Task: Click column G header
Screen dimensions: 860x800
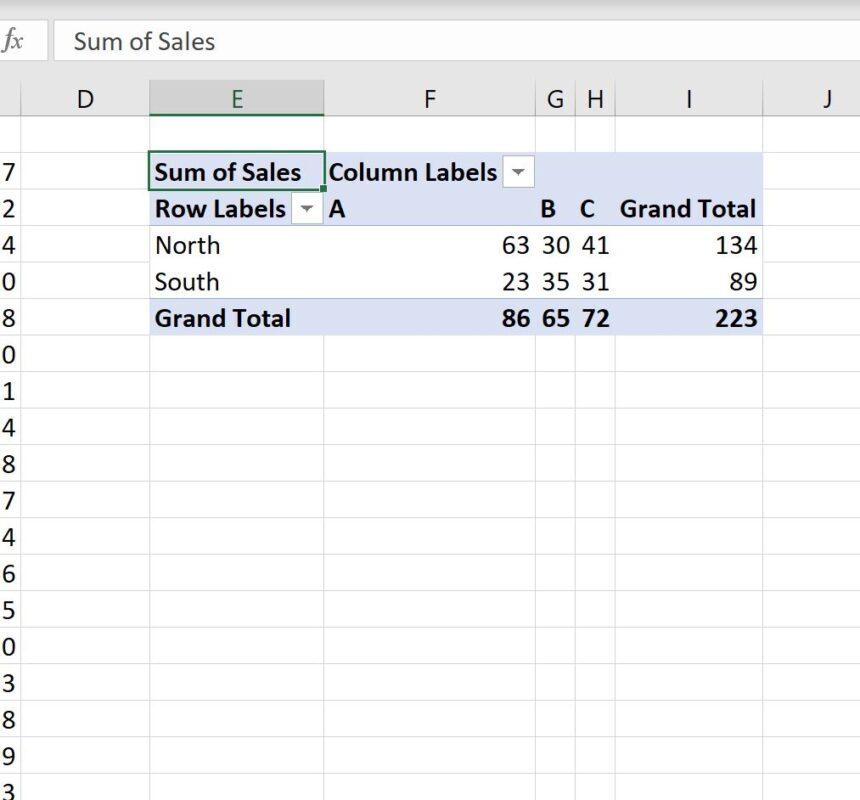Action: point(555,99)
